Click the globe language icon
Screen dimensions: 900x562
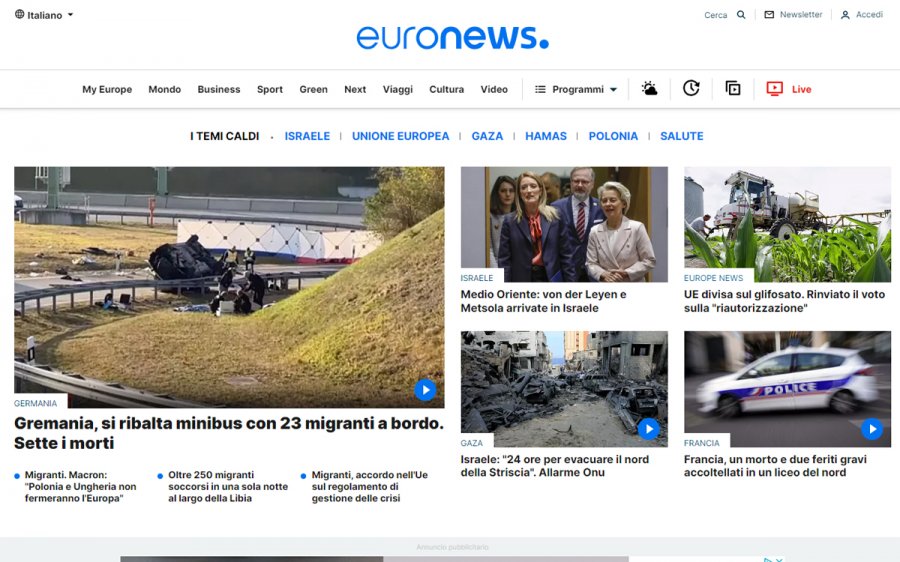[x=20, y=14]
